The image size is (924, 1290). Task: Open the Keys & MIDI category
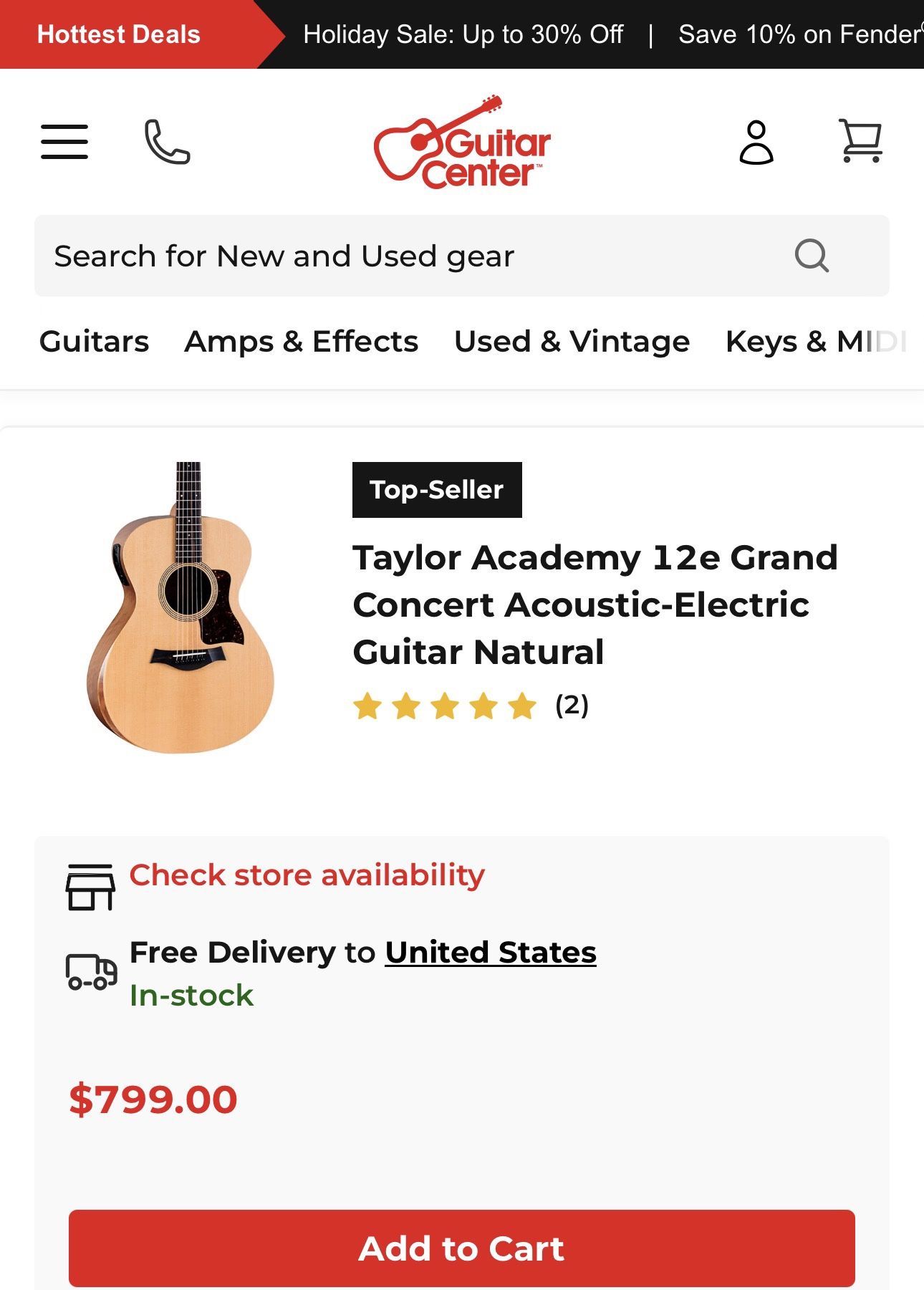click(815, 342)
